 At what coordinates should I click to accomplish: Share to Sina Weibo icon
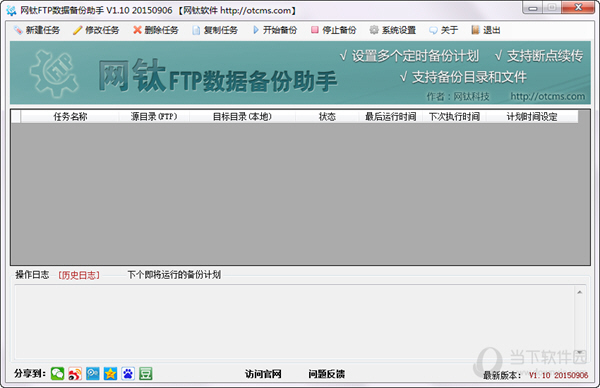coord(75,373)
